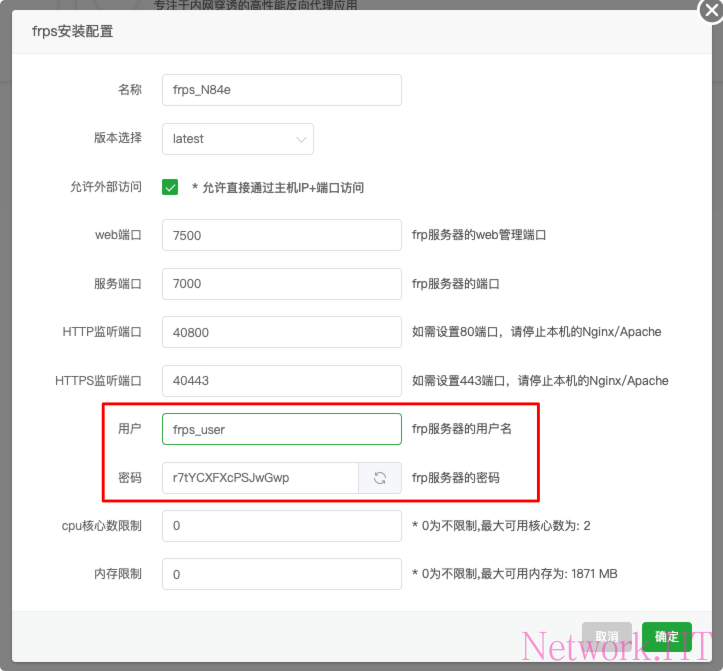Click the gray cancel button

click(606, 637)
